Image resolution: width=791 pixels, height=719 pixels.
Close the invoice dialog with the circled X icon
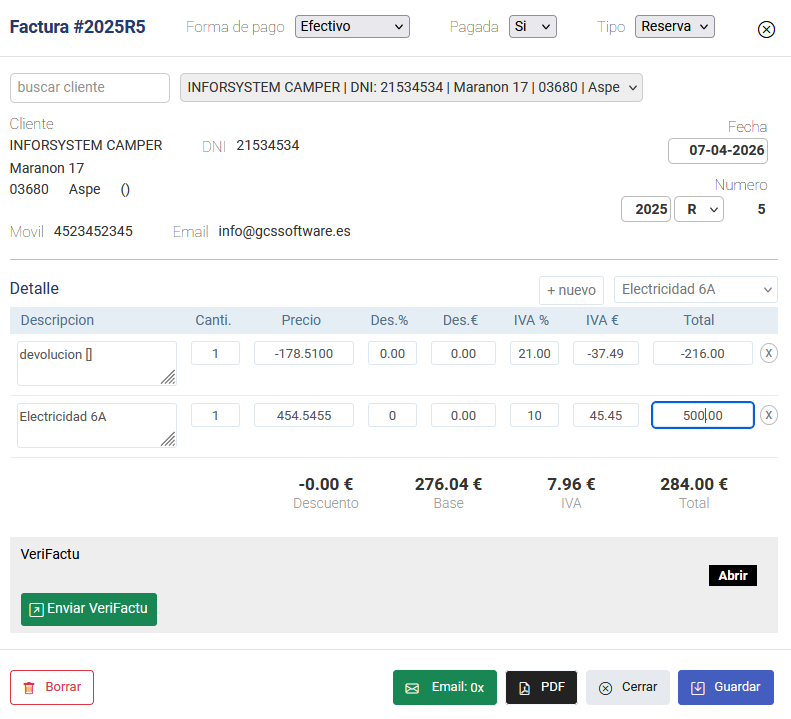(x=766, y=29)
